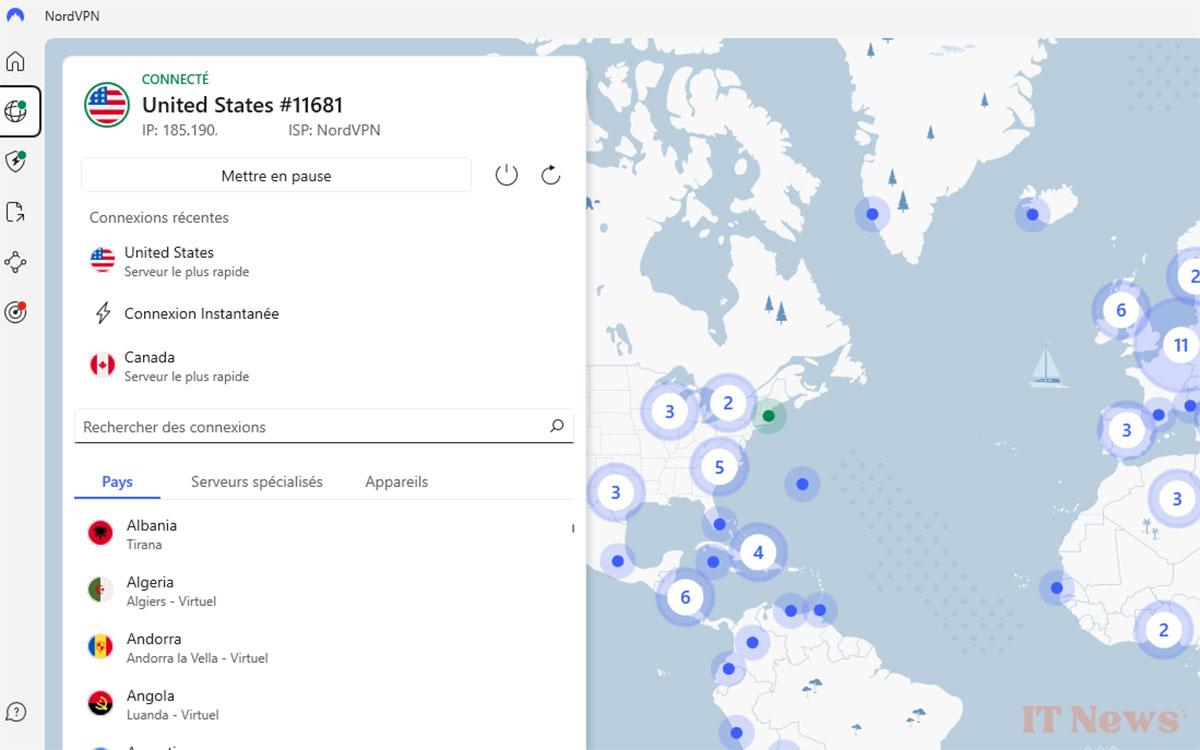Viewport: 1200px width, 750px height.
Task: Disconnect using the power icon
Action: tap(507, 175)
